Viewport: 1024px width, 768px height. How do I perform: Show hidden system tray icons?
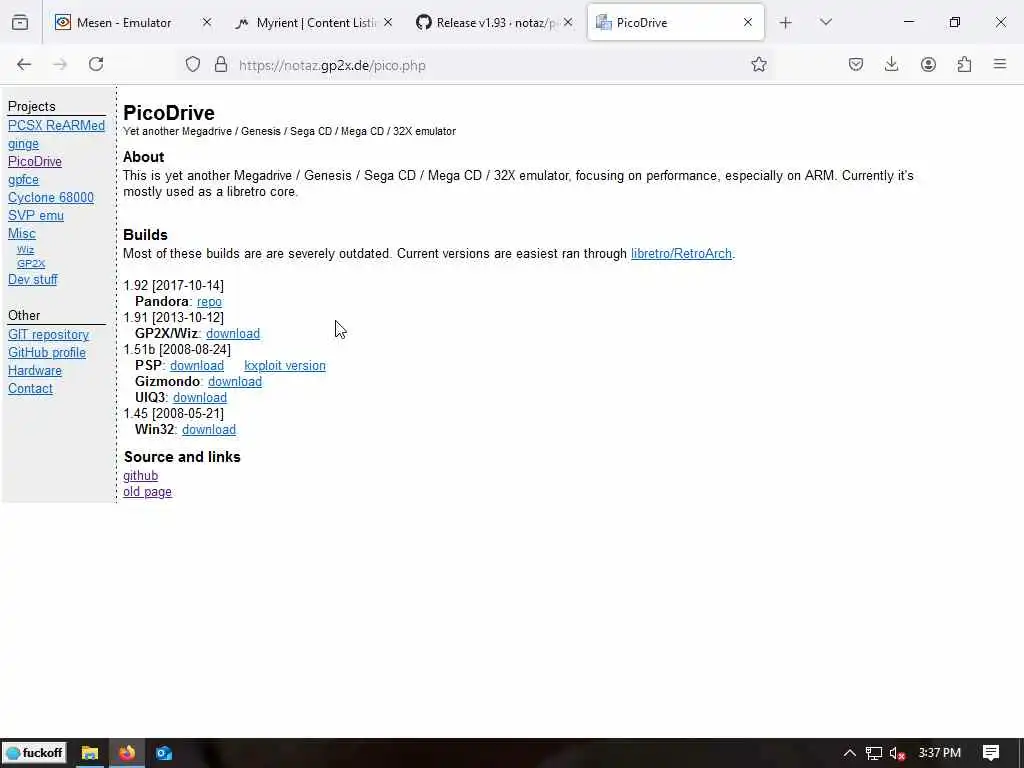pos(849,753)
